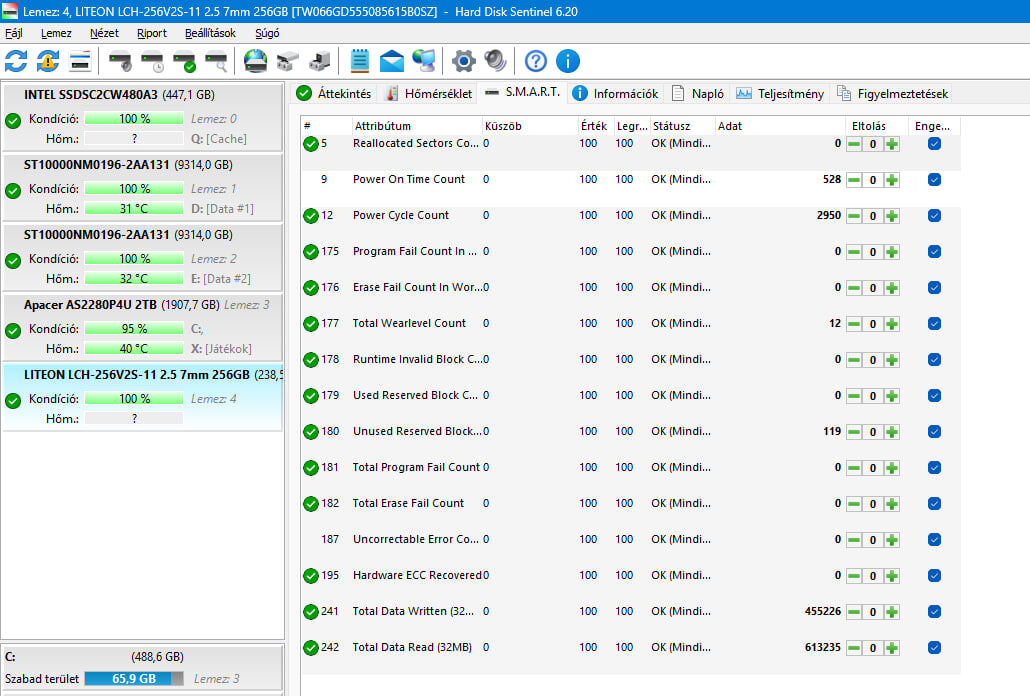
Task: Click the disk with green checkmark icon
Action: coord(185,62)
